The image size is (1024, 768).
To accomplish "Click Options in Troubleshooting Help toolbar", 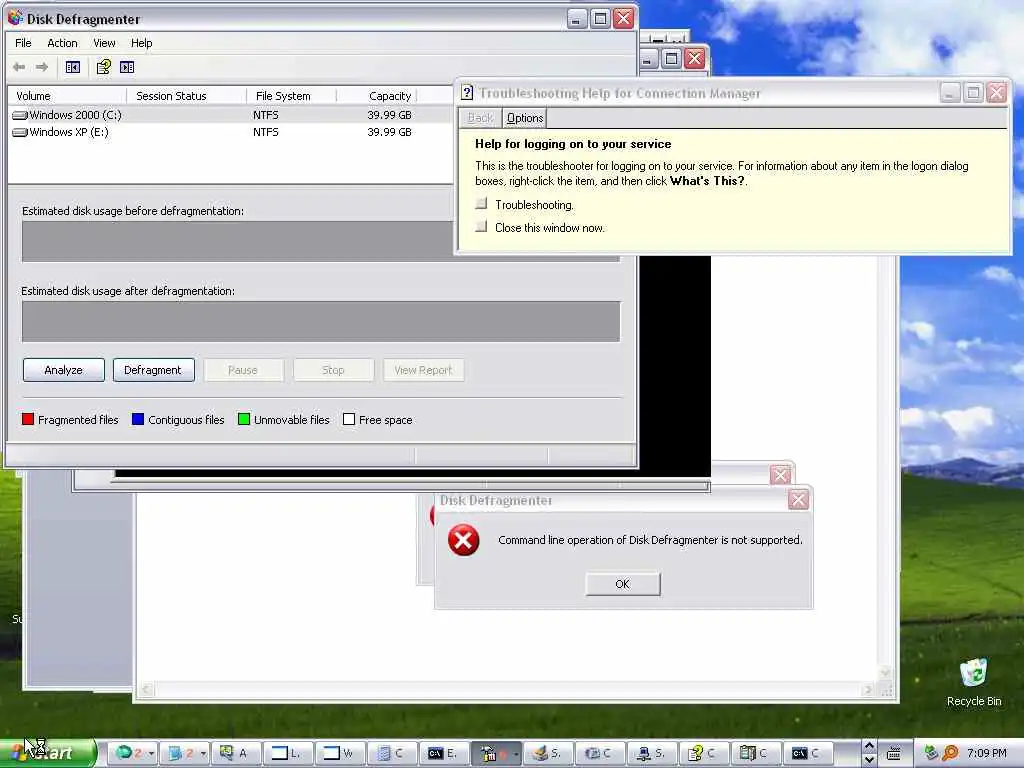I will coord(524,118).
